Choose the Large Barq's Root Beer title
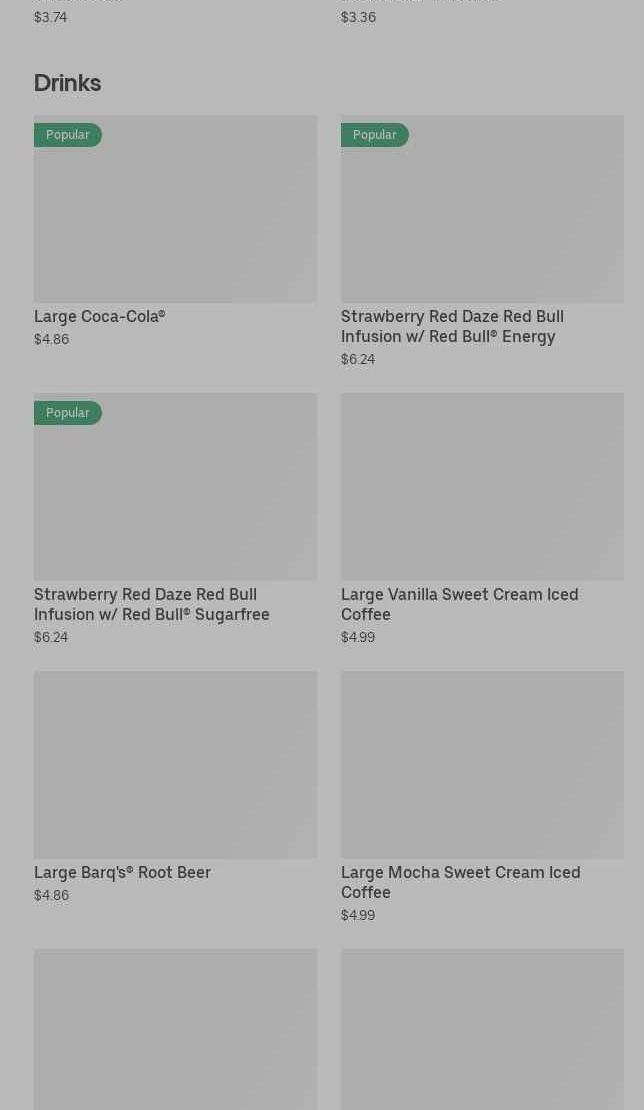 [122, 872]
